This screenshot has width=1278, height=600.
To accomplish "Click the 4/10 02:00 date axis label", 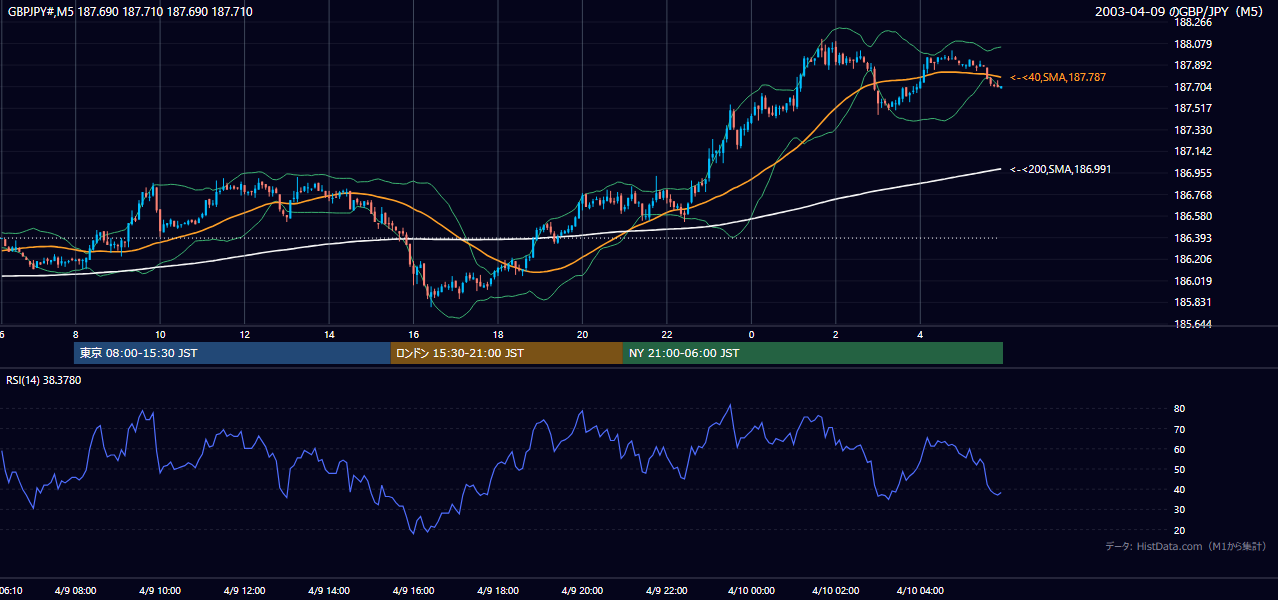I will [836, 591].
